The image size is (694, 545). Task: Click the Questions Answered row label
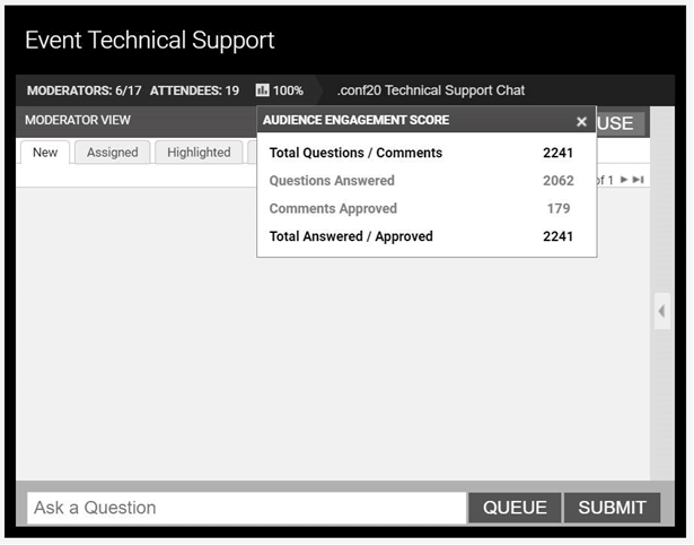[x=332, y=181]
